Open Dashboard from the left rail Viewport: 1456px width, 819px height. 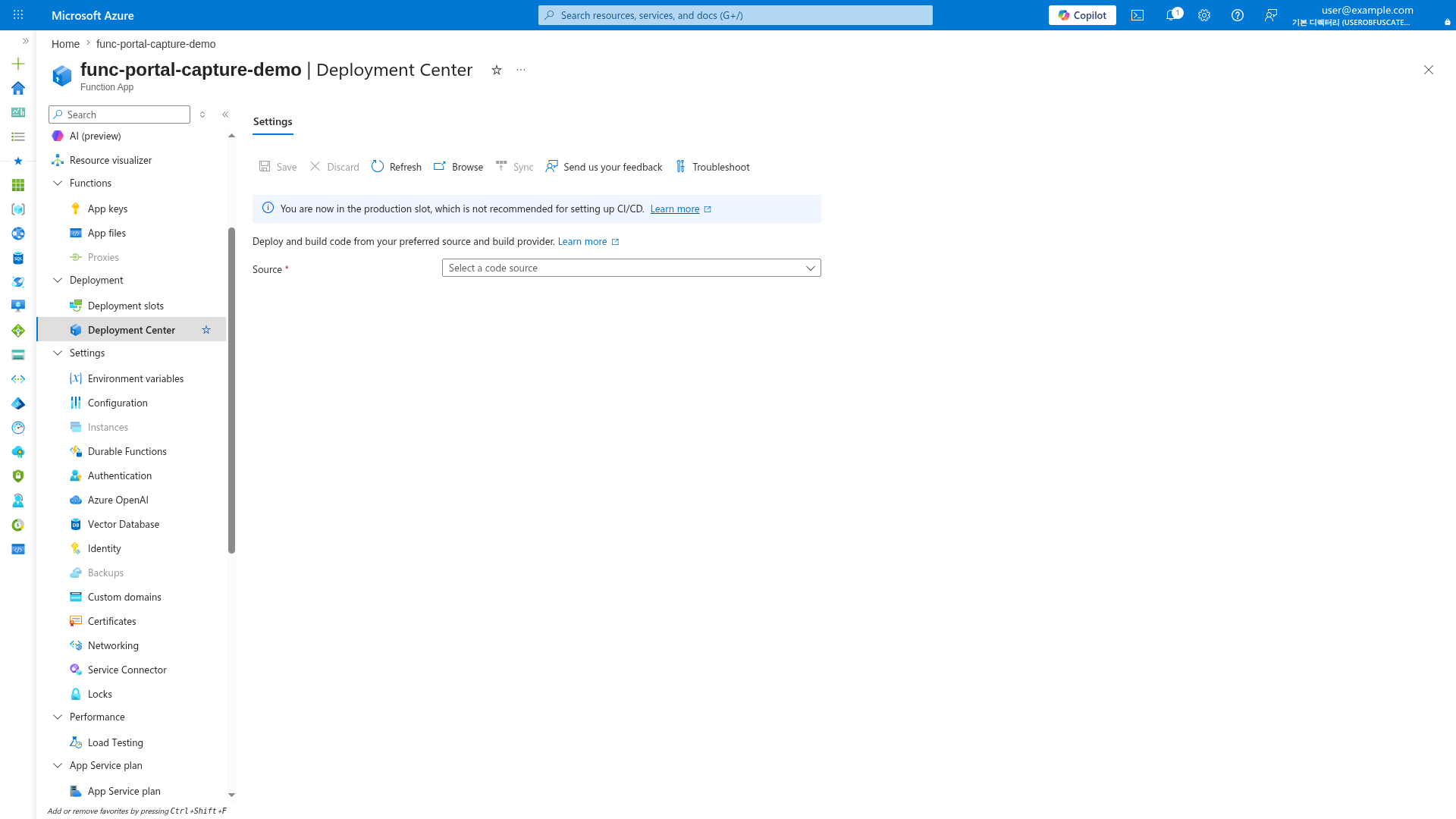(x=18, y=112)
